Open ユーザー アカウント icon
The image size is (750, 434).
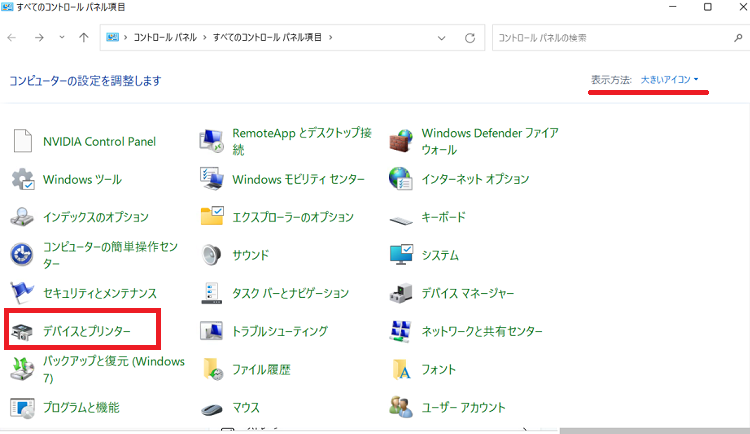pos(401,407)
